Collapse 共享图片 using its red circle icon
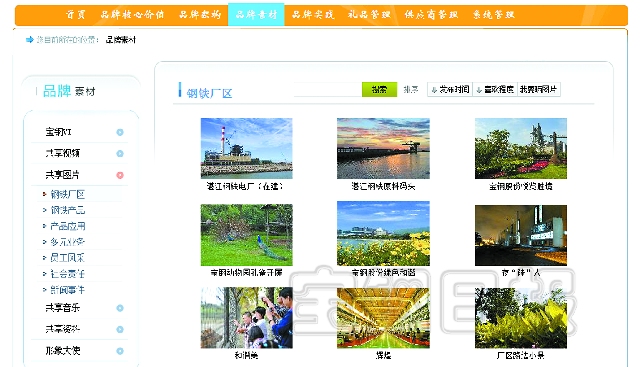640x367 pixels. (120, 175)
